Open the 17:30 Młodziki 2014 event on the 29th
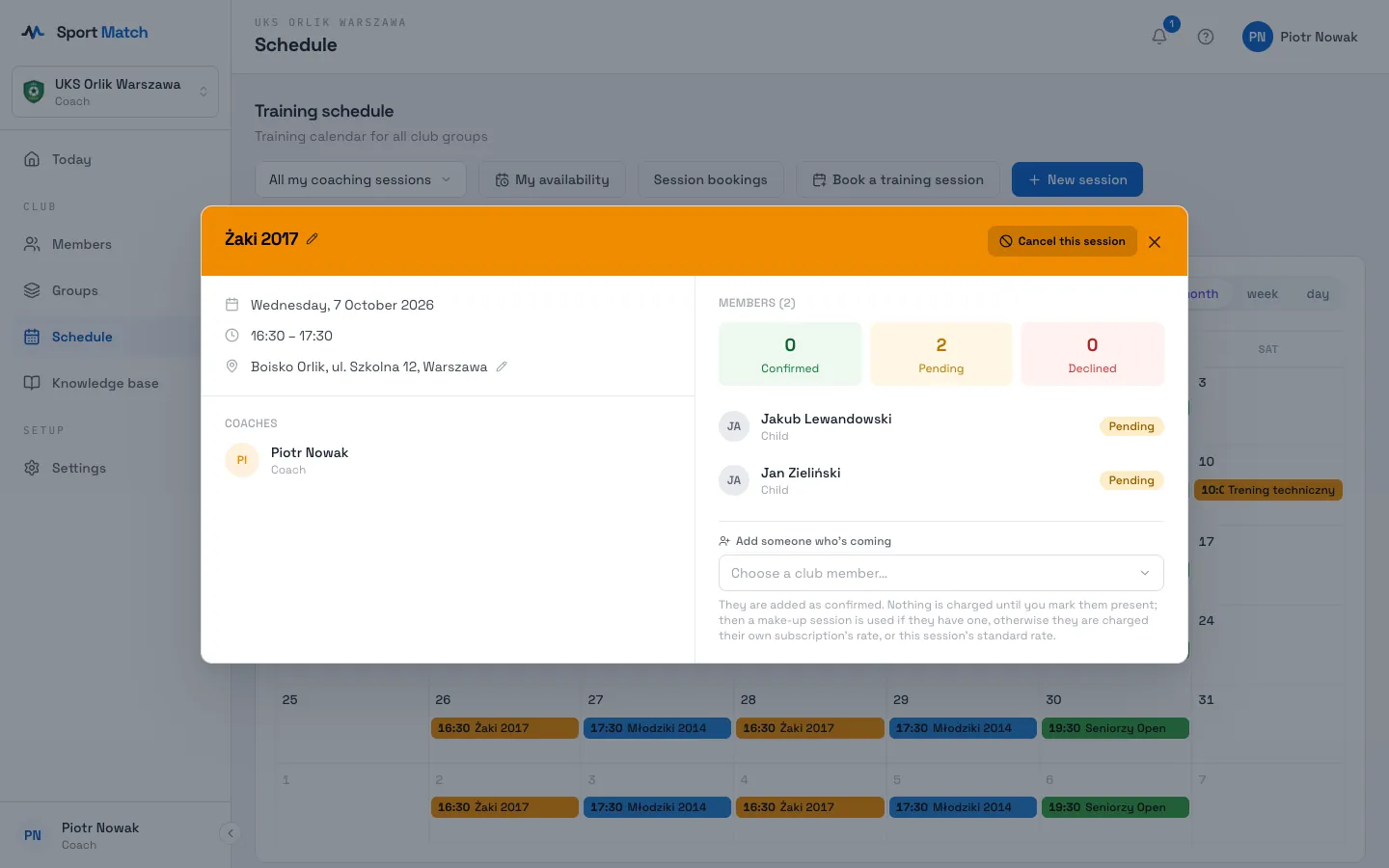Image resolution: width=1389 pixels, height=868 pixels. click(x=963, y=728)
